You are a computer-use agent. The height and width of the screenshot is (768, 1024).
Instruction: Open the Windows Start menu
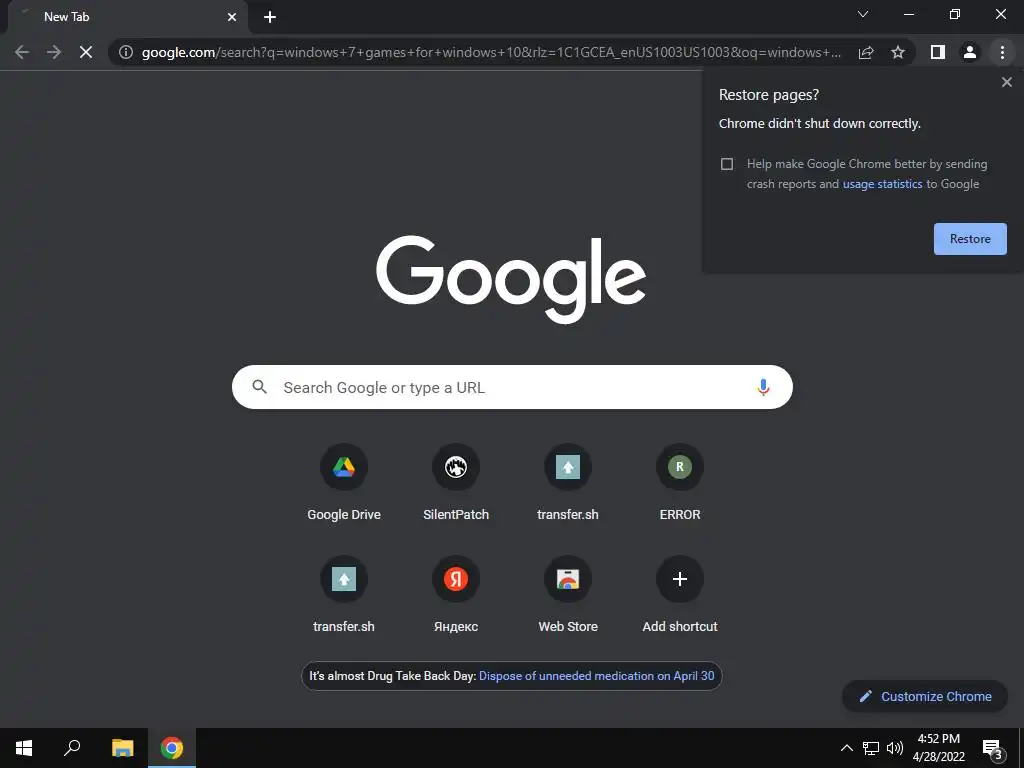click(24, 748)
